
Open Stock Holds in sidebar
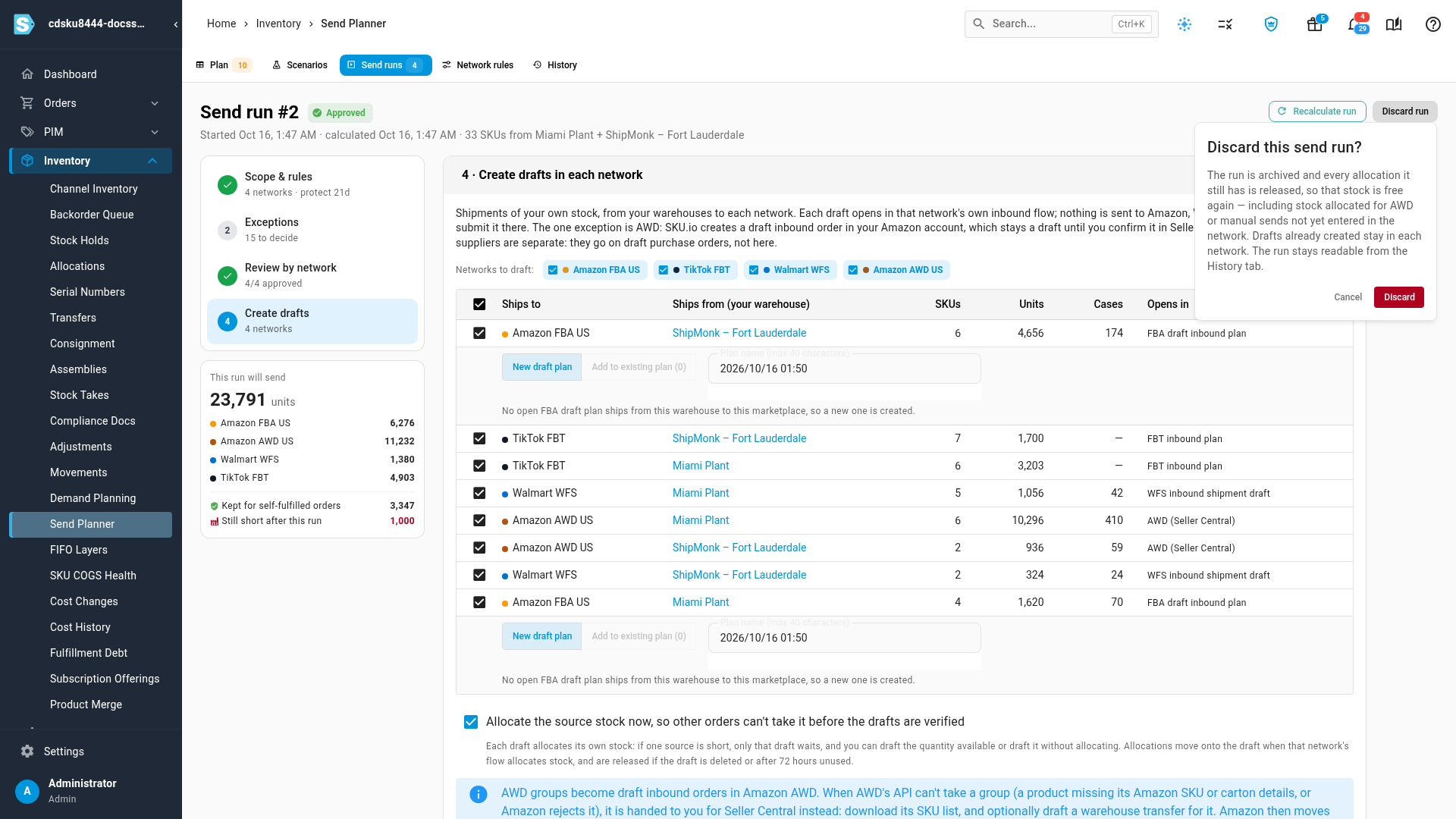pyautogui.click(x=80, y=240)
